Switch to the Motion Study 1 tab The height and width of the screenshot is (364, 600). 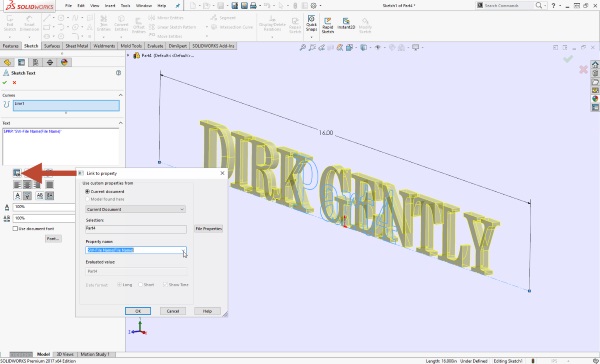tap(95, 354)
